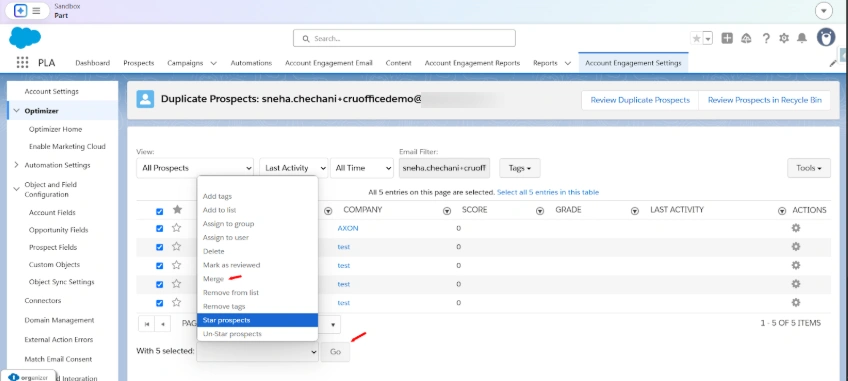Viewport: 848px width, 381px height.
Task: Uncheck the AXON row checkbox
Action: [x=160, y=228]
